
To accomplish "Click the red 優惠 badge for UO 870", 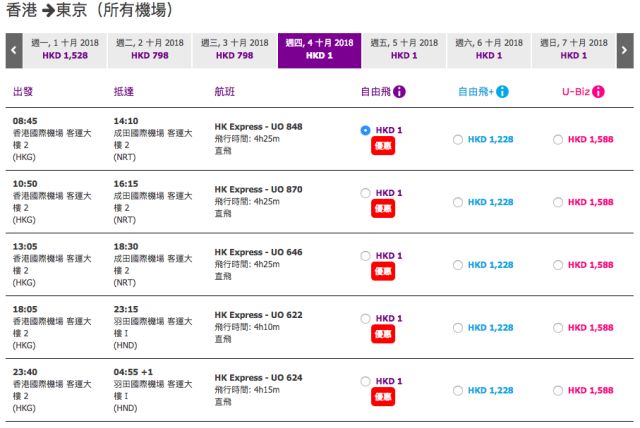I will coord(383,209).
